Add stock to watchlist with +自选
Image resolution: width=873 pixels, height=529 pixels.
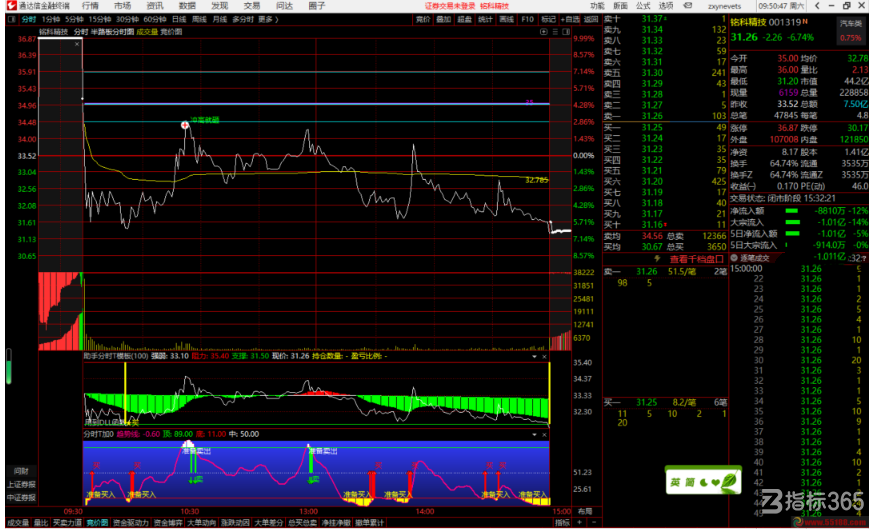570,19
